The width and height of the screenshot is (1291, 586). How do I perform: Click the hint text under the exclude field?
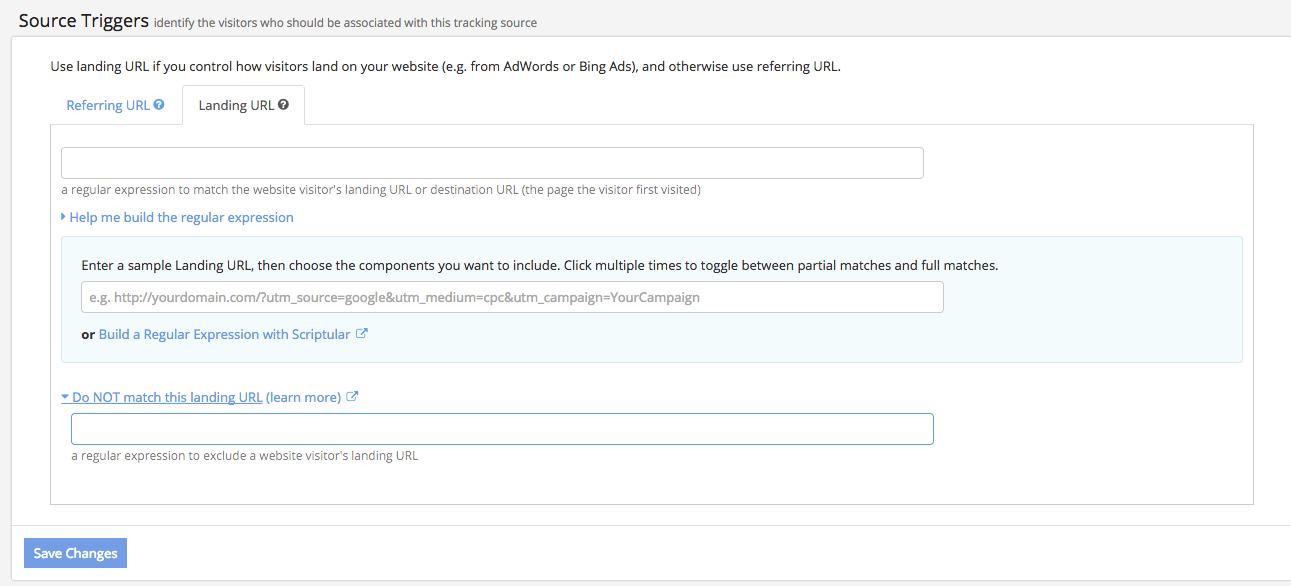(x=244, y=456)
